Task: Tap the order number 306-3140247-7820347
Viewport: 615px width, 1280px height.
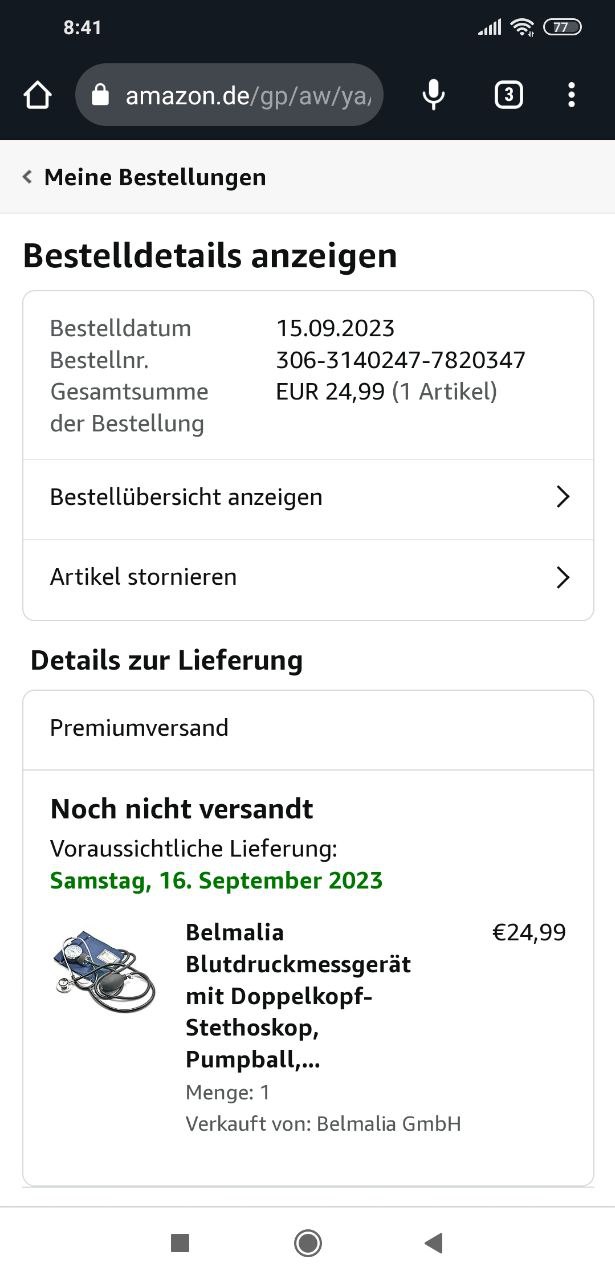Action: tap(400, 360)
